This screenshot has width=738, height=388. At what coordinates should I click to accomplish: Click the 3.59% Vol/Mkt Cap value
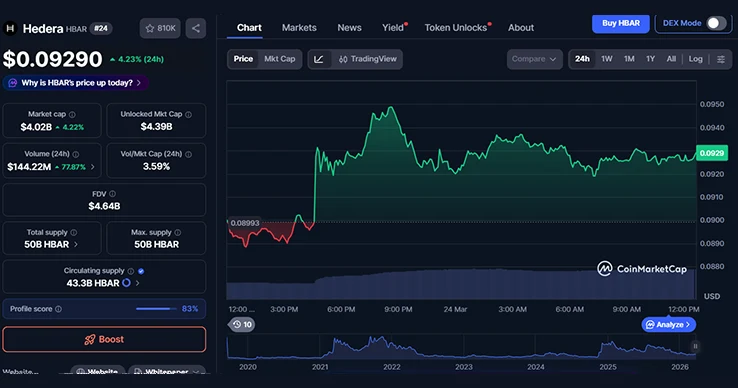point(156,167)
